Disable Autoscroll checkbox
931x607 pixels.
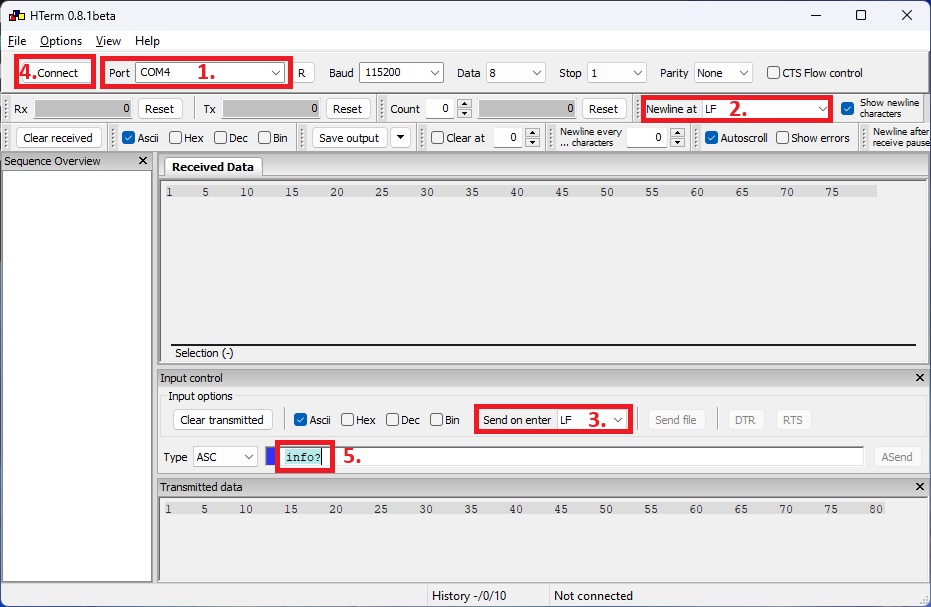click(x=712, y=138)
